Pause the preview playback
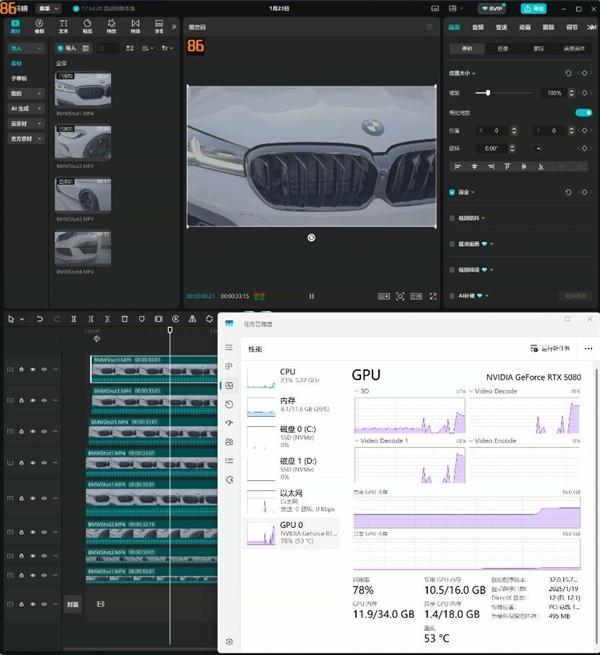The width and height of the screenshot is (600, 655). 311,296
